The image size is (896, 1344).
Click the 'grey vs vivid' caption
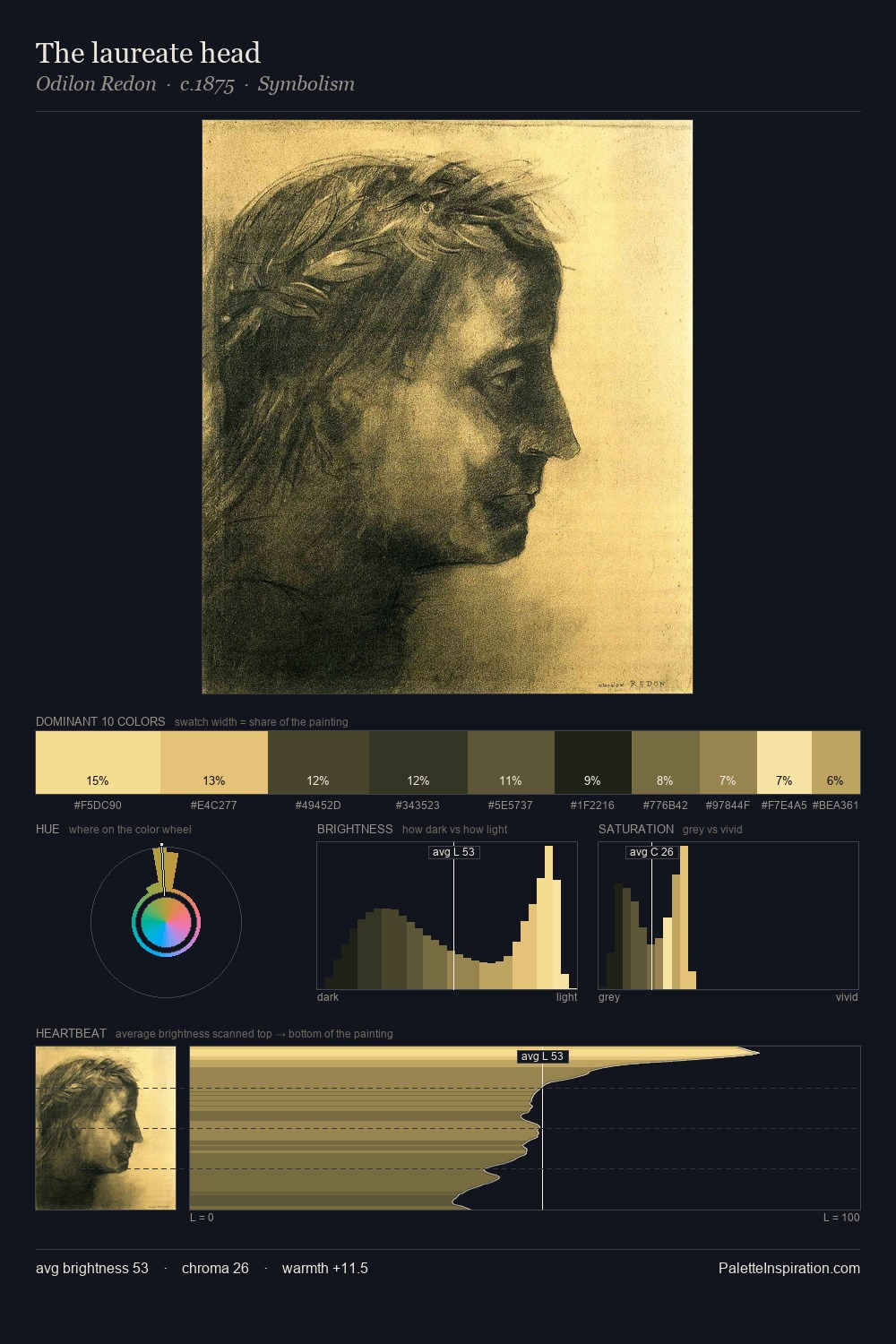[x=712, y=830]
